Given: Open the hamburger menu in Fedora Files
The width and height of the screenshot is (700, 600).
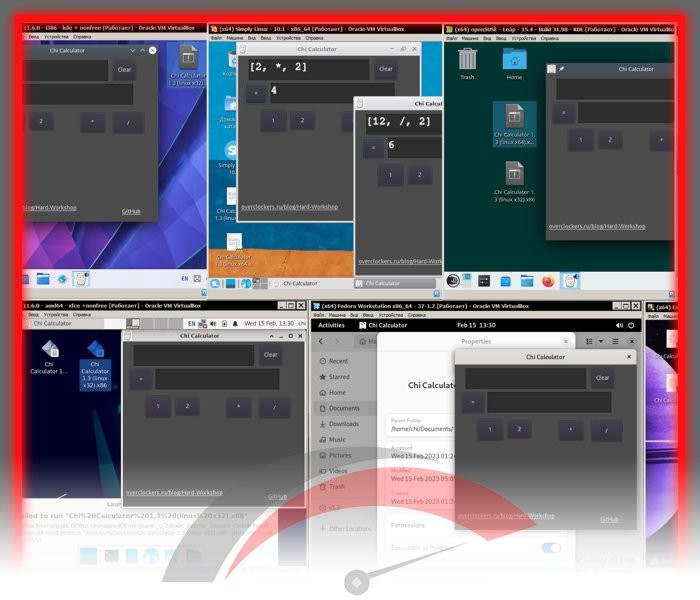Looking at the screenshot, I should pos(616,342).
